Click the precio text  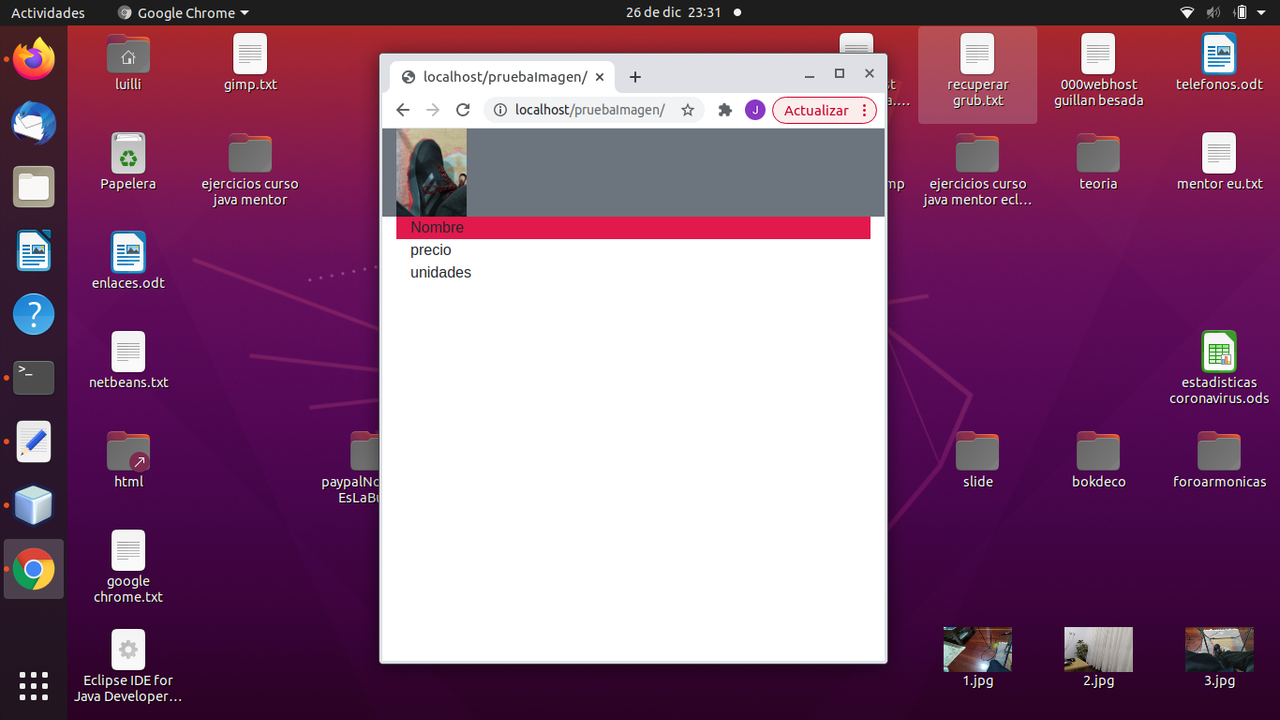click(x=431, y=250)
